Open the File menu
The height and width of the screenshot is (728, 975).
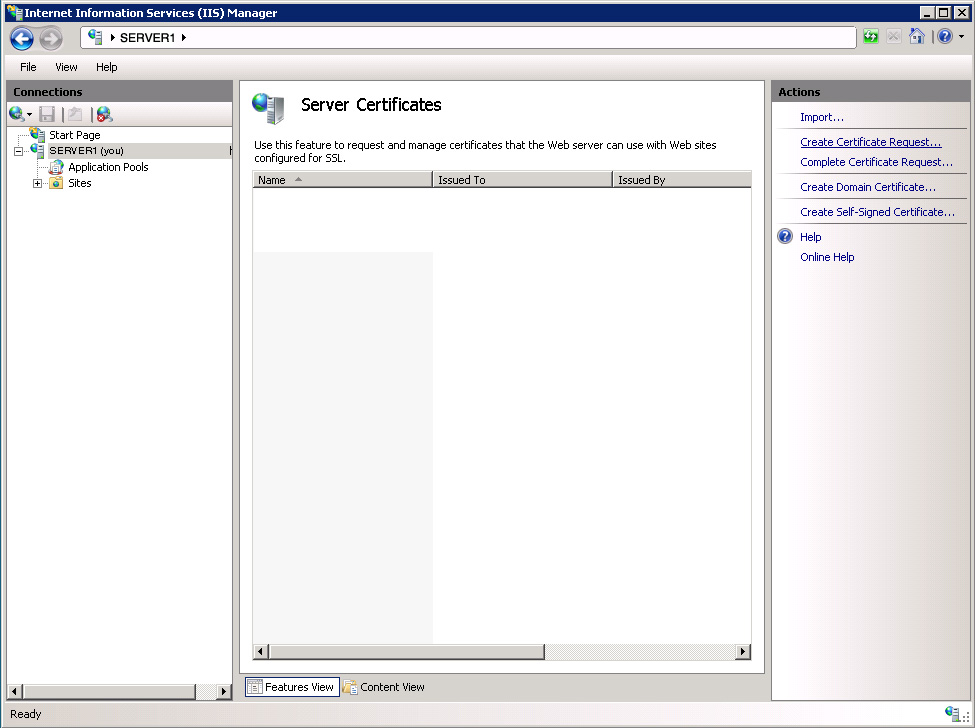click(x=28, y=67)
